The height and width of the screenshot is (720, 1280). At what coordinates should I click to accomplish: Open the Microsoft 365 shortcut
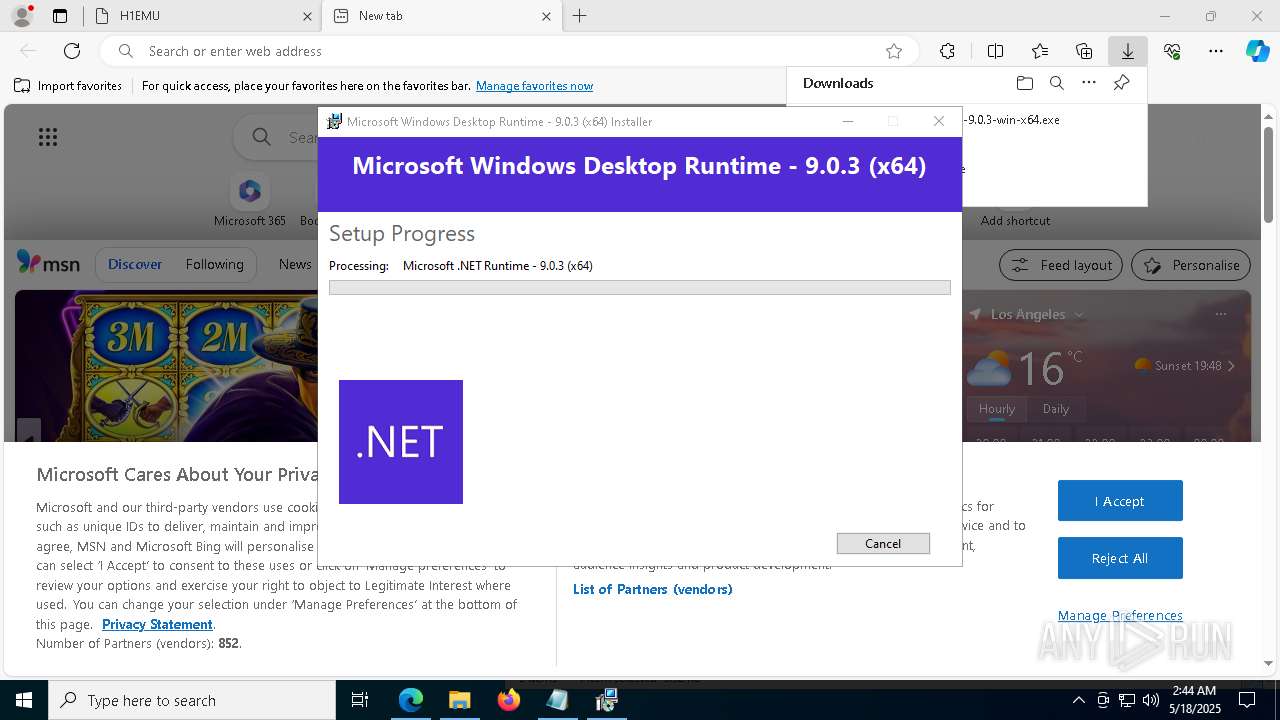tap(250, 200)
